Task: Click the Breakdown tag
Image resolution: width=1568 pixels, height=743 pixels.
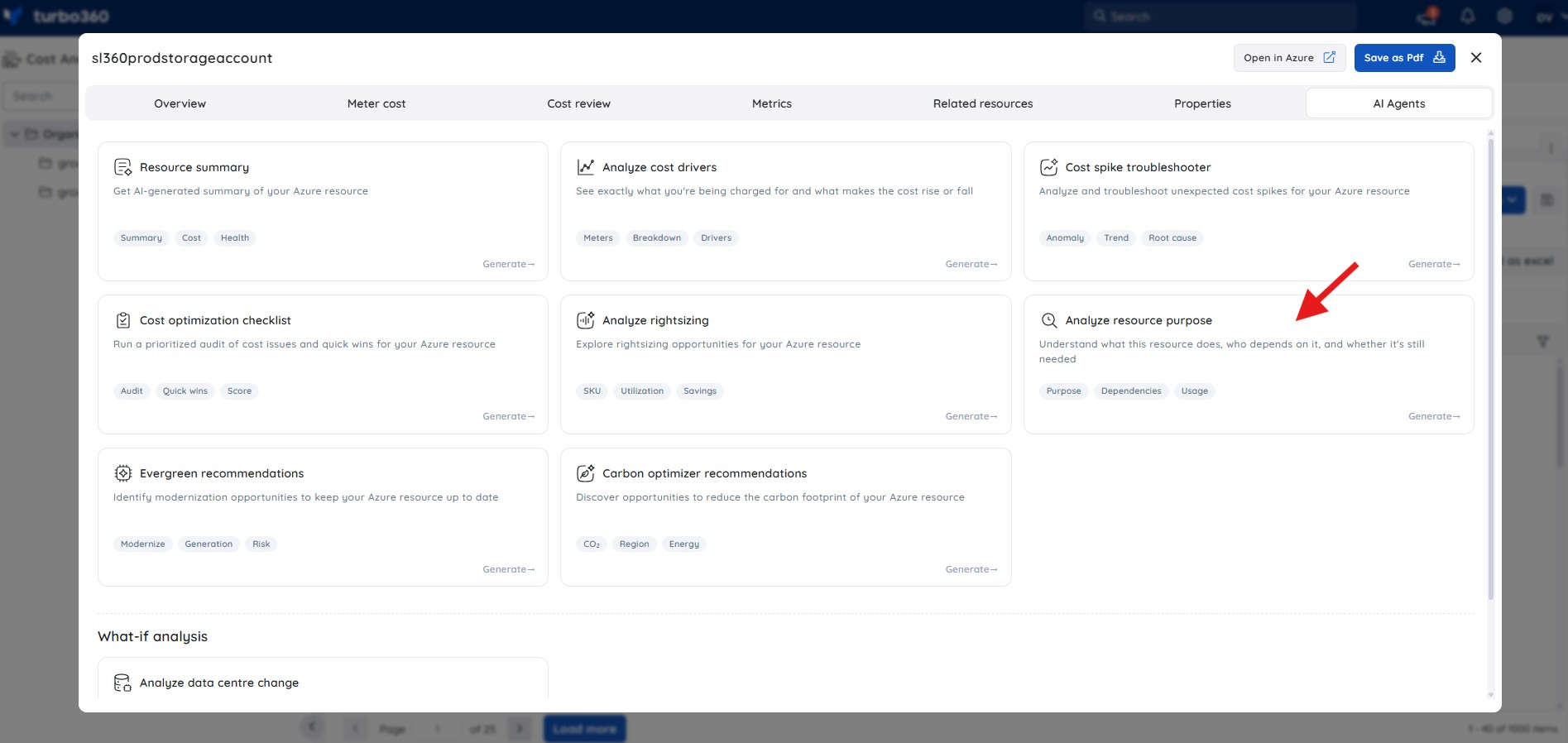Action: pyautogui.click(x=657, y=237)
